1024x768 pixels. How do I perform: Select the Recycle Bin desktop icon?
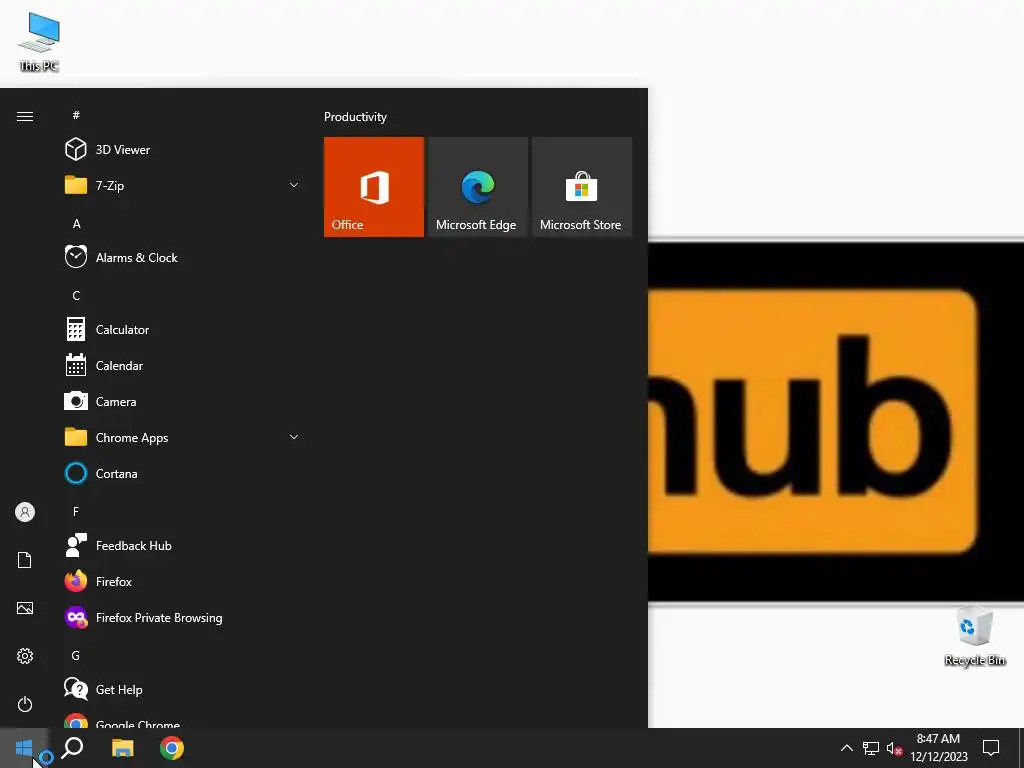[x=974, y=636]
